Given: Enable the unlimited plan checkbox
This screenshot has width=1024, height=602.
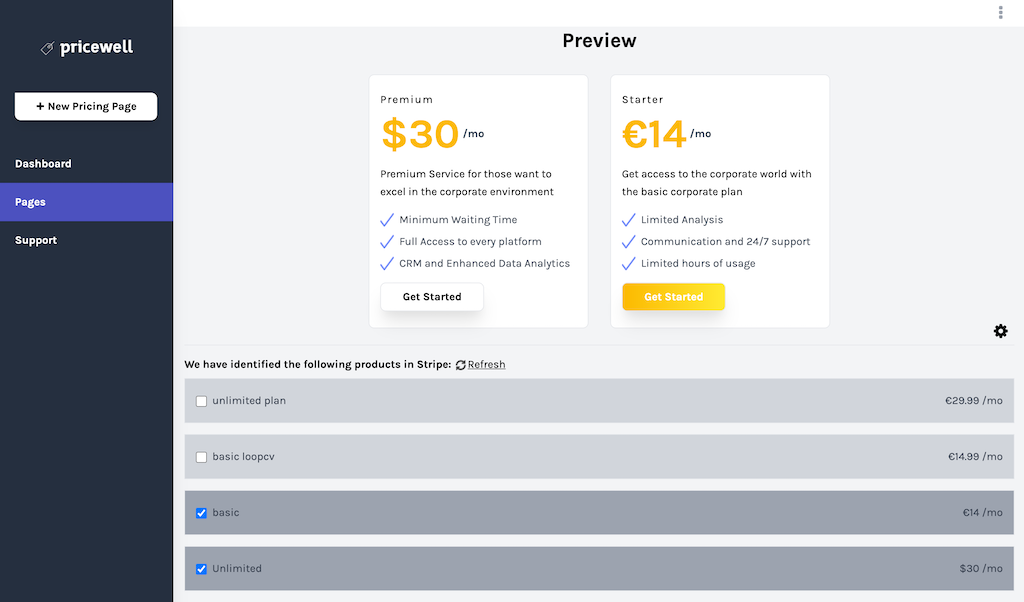Looking at the screenshot, I should (x=201, y=401).
